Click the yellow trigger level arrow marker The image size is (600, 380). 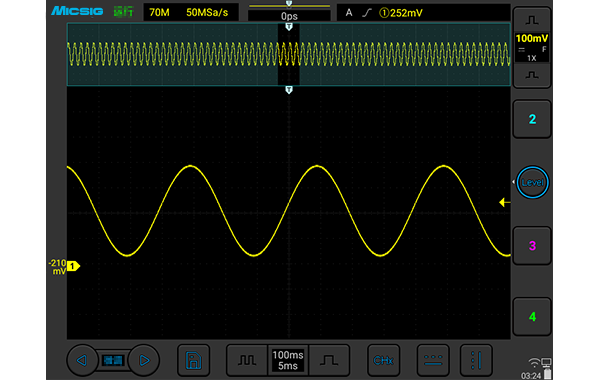coord(505,202)
